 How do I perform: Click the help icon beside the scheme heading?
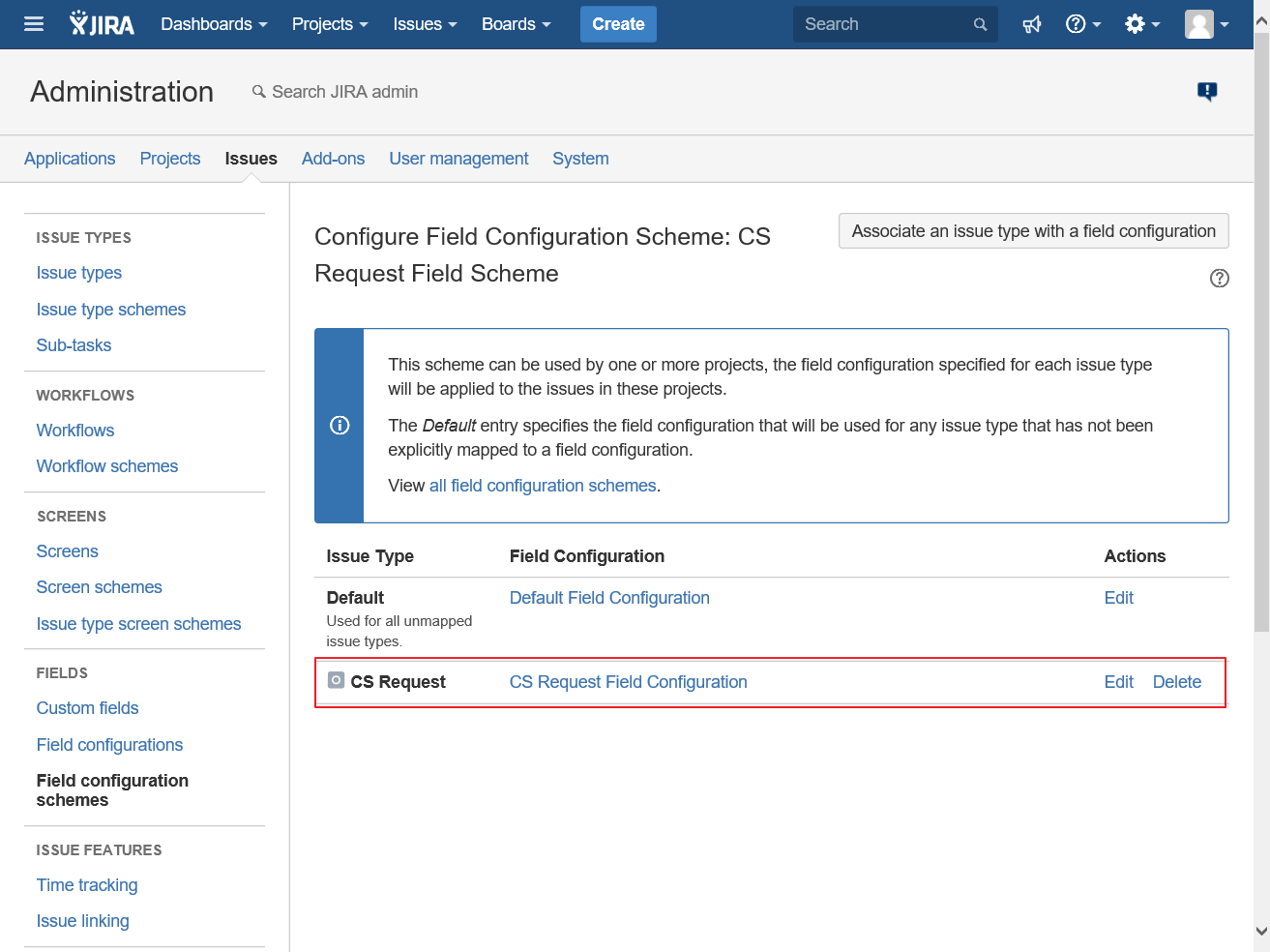click(x=1220, y=279)
